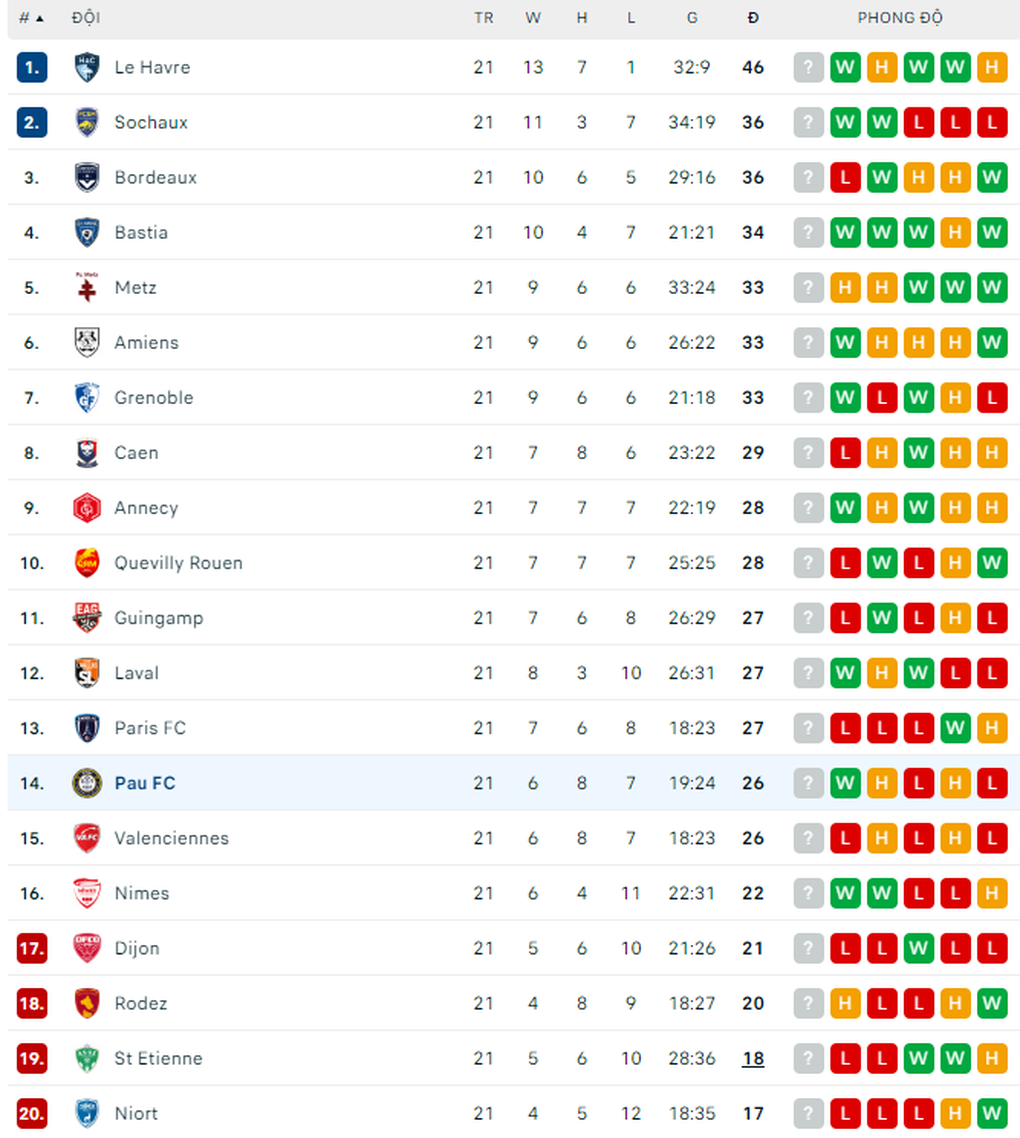The width and height of the screenshot is (1020, 1138).
Task: Click the G goals column header
Action: point(692,18)
